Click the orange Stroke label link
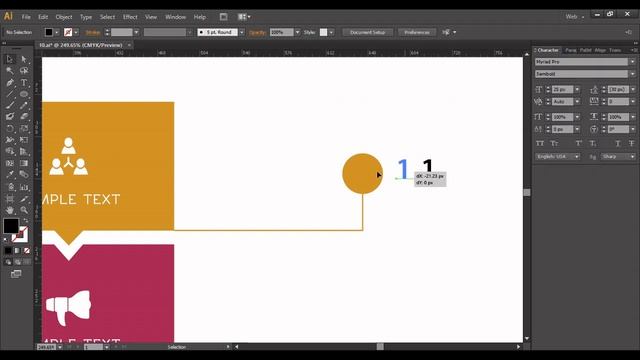Screen dimensions: 640x360 (93, 32)
